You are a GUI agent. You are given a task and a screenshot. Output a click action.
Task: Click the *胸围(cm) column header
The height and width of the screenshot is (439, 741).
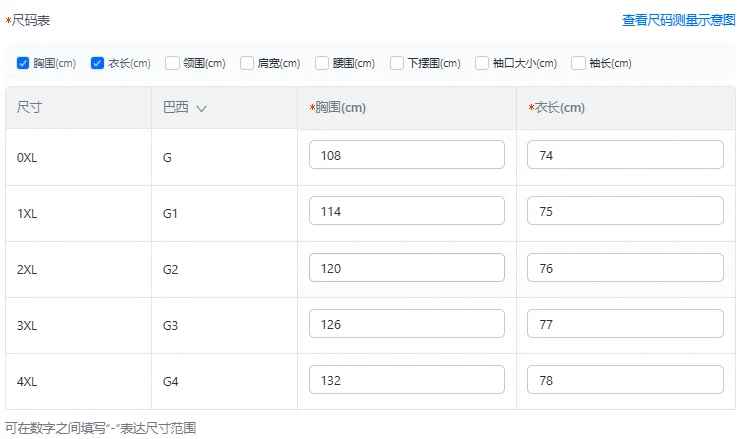(407, 108)
